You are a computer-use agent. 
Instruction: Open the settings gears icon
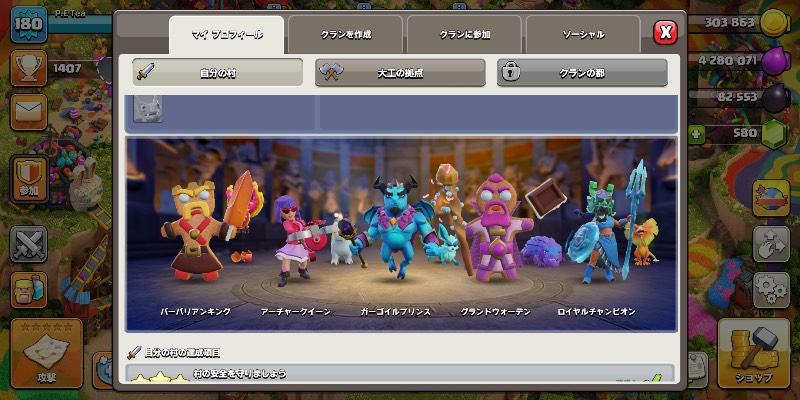tap(771, 290)
